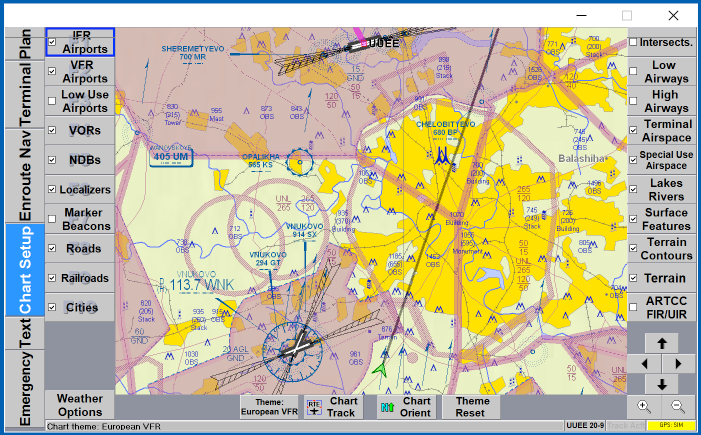
Task: Pan the chart down with the arrow
Action: (x=662, y=385)
